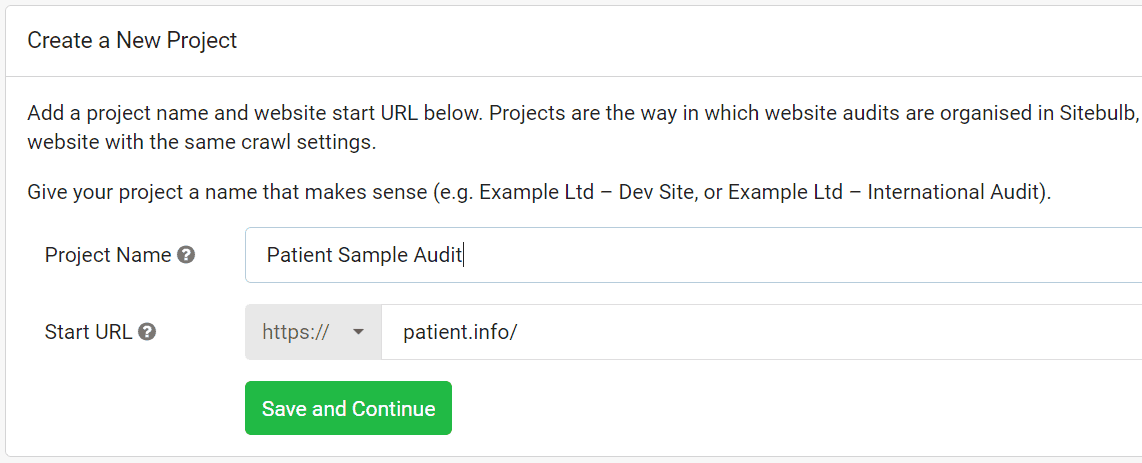The height and width of the screenshot is (463, 1142).
Task: Open the Start URL help tooltip icon
Action: pos(147,332)
